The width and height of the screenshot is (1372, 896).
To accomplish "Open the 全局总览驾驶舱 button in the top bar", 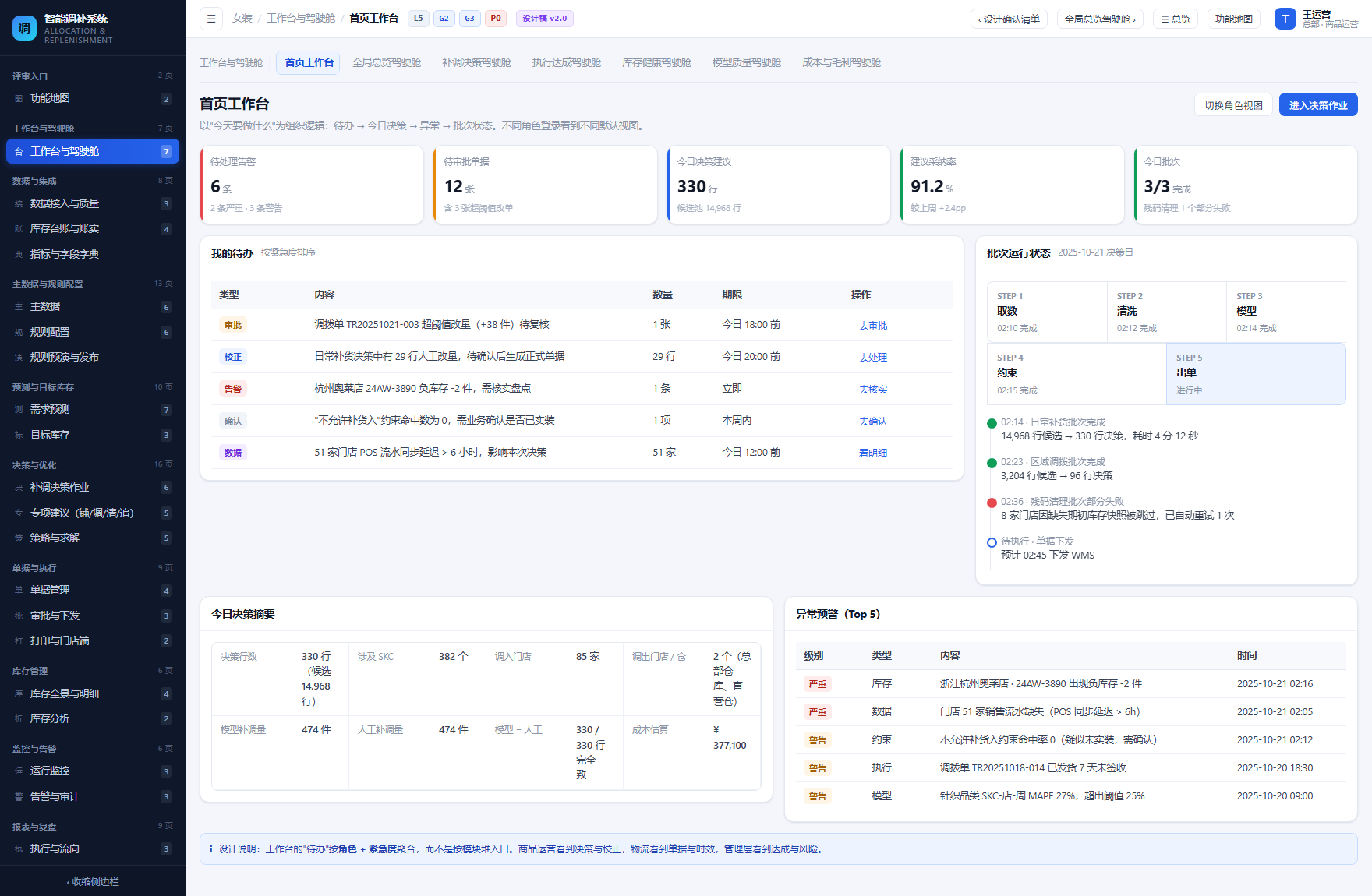I will pyautogui.click(x=1100, y=19).
